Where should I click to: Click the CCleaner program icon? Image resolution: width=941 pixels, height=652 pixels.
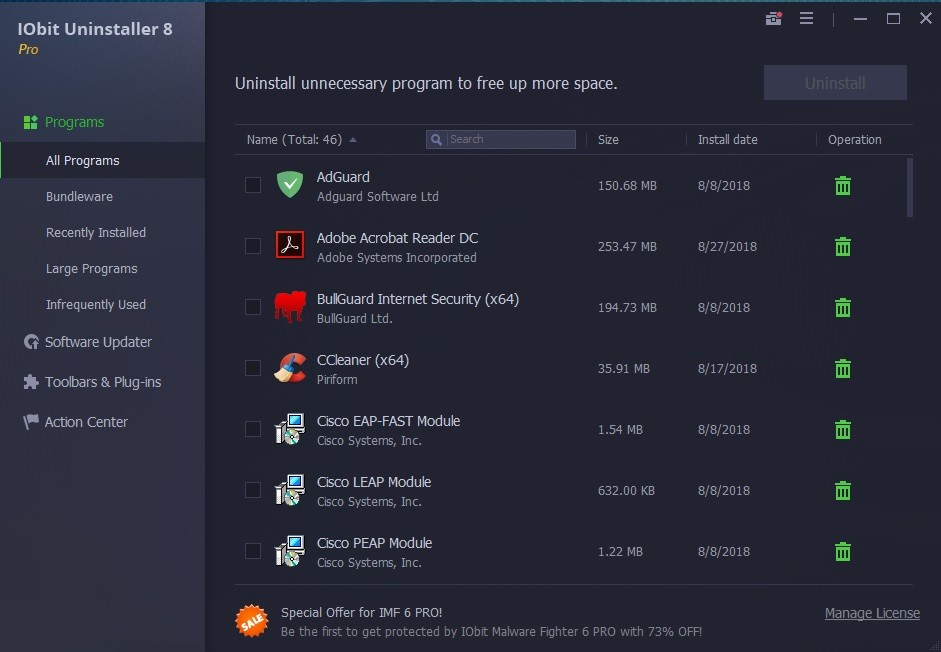pyautogui.click(x=290, y=367)
